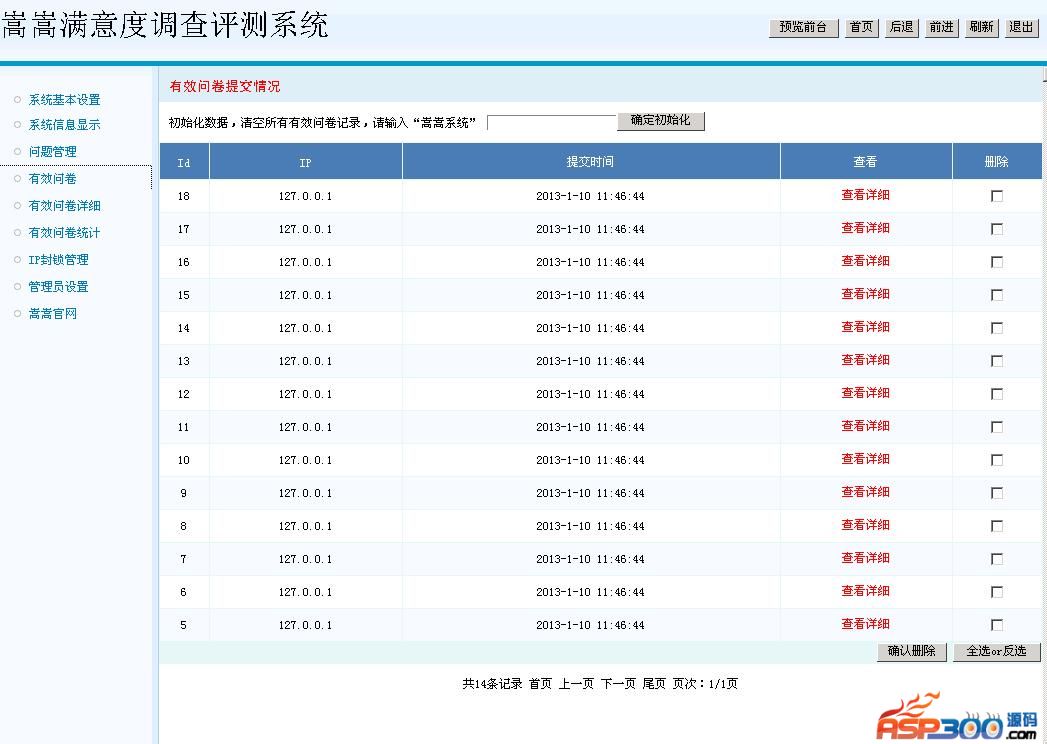1047x744 pixels.
Task: Open 有效问卷详细 in sidebar
Action: click(64, 206)
